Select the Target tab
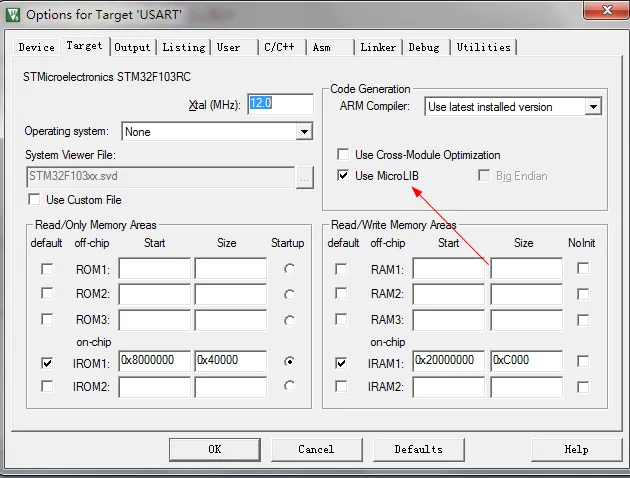This screenshot has height=478, width=630. (x=84, y=46)
